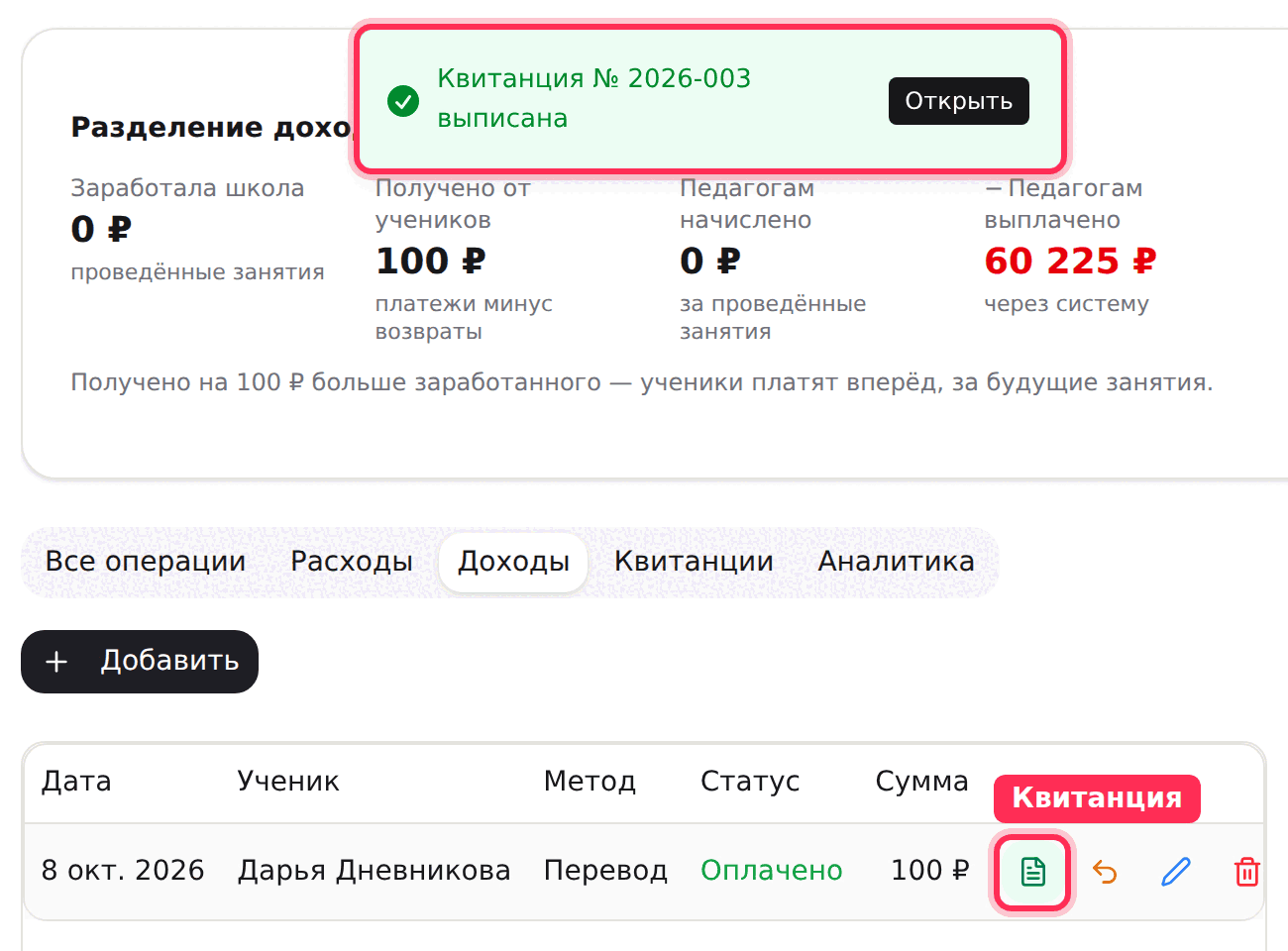This screenshot has height=951, width=1288.
Task: Click the Метод column header
Action: click(x=590, y=782)
